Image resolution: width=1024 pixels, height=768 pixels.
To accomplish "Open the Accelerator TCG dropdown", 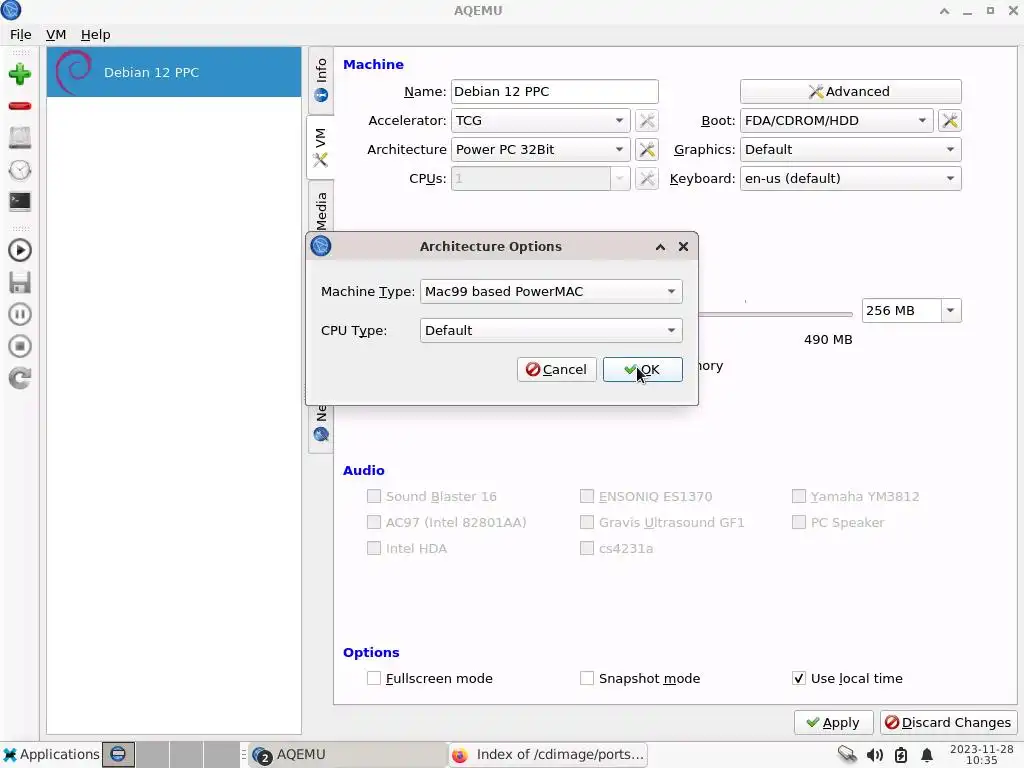I will (x=540, y=120).
